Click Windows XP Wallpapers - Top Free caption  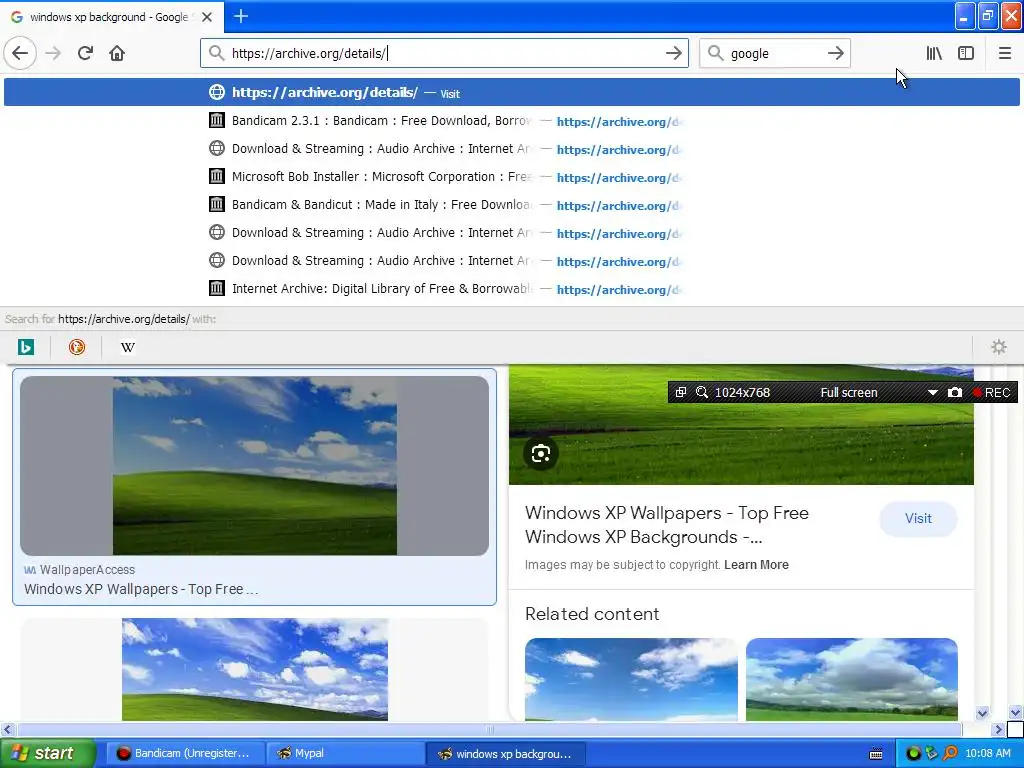point(141,589)
